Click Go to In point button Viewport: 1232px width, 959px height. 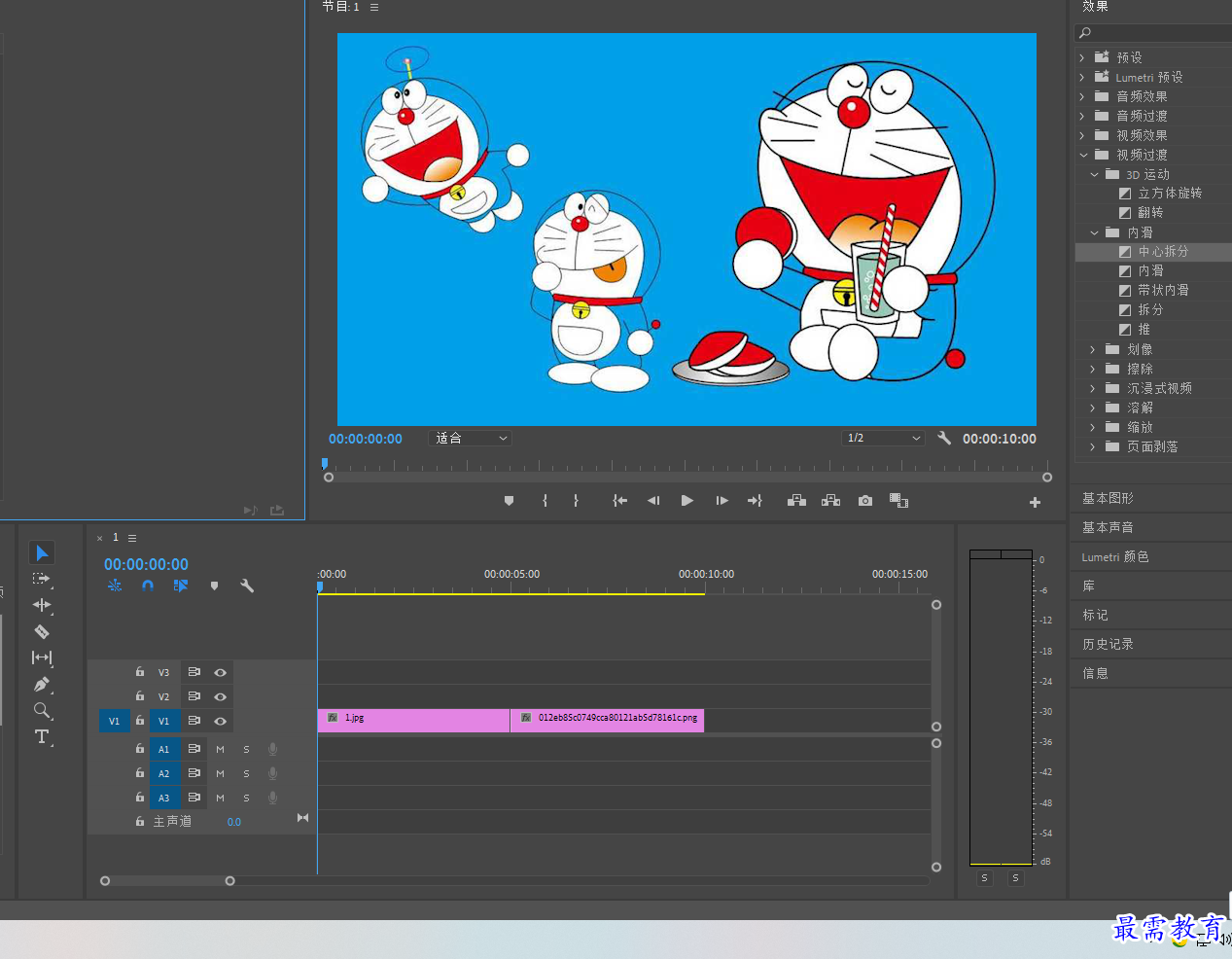click(x=619, y=501)
